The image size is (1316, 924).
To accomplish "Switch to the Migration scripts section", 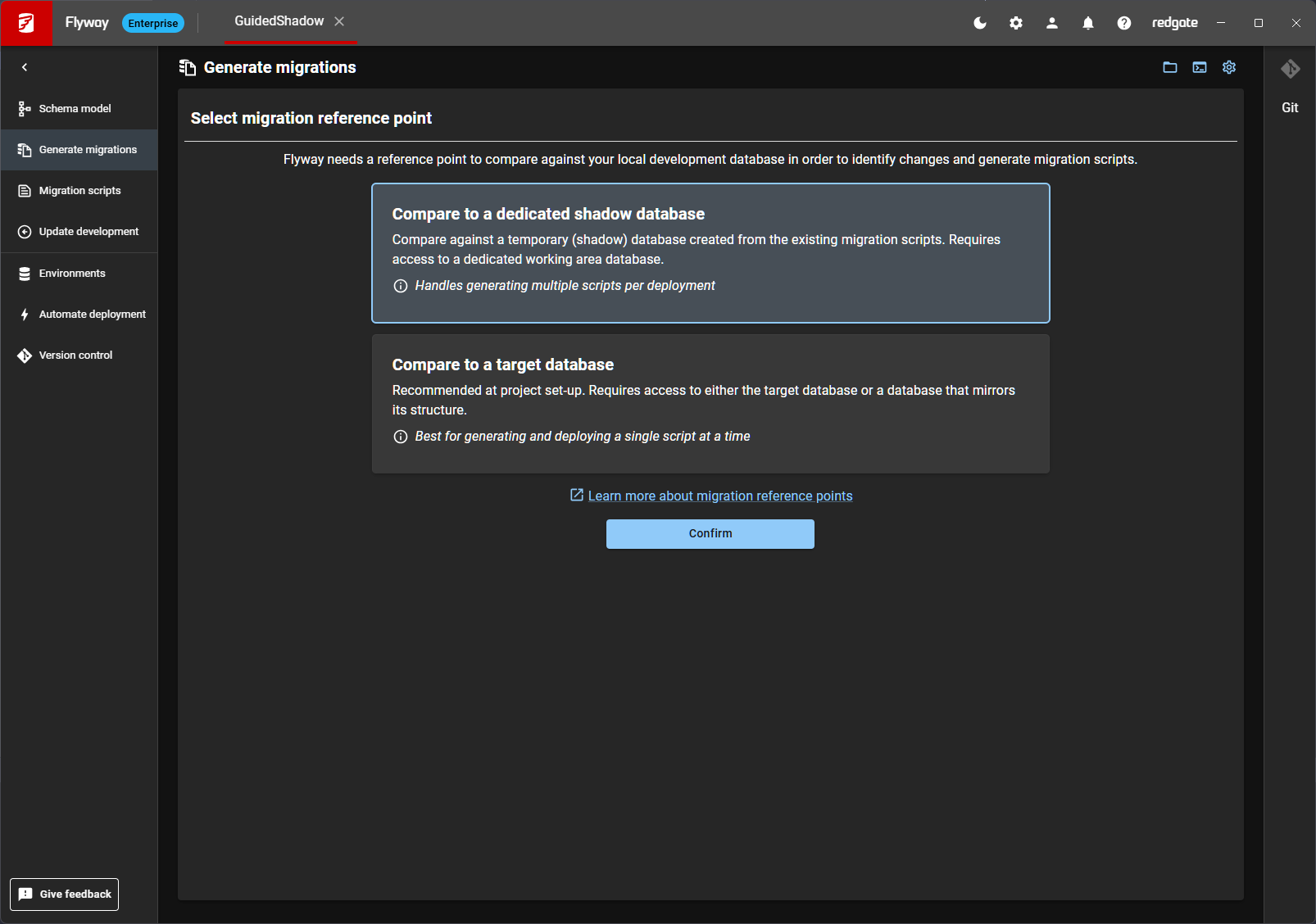I will pos(78,190).
